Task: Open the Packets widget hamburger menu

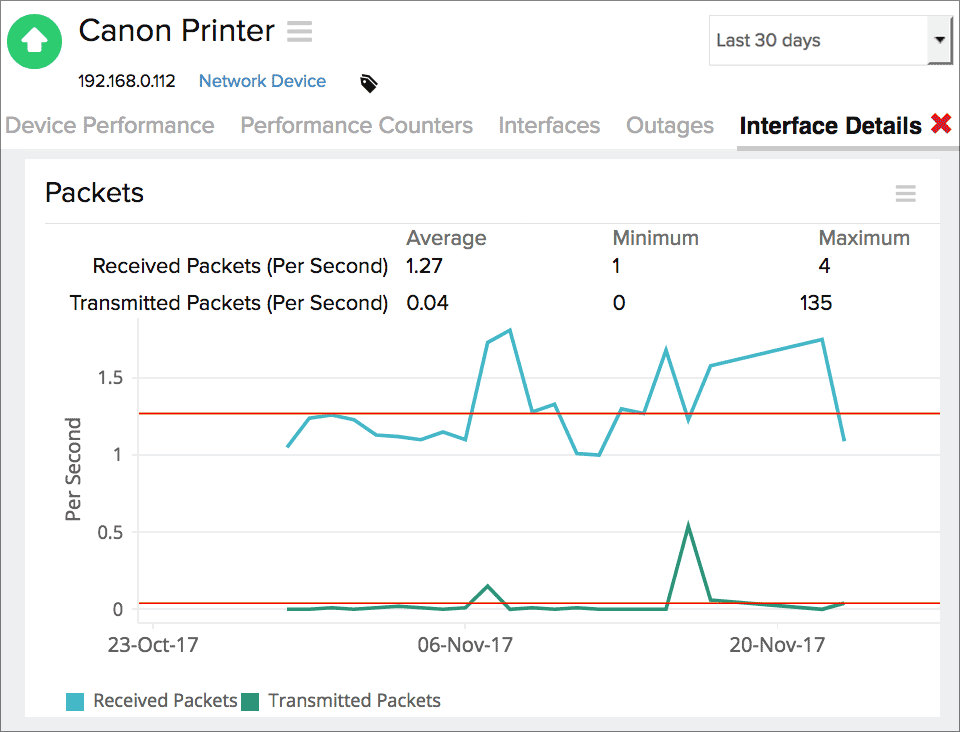Action: click(x=905, y=193)
